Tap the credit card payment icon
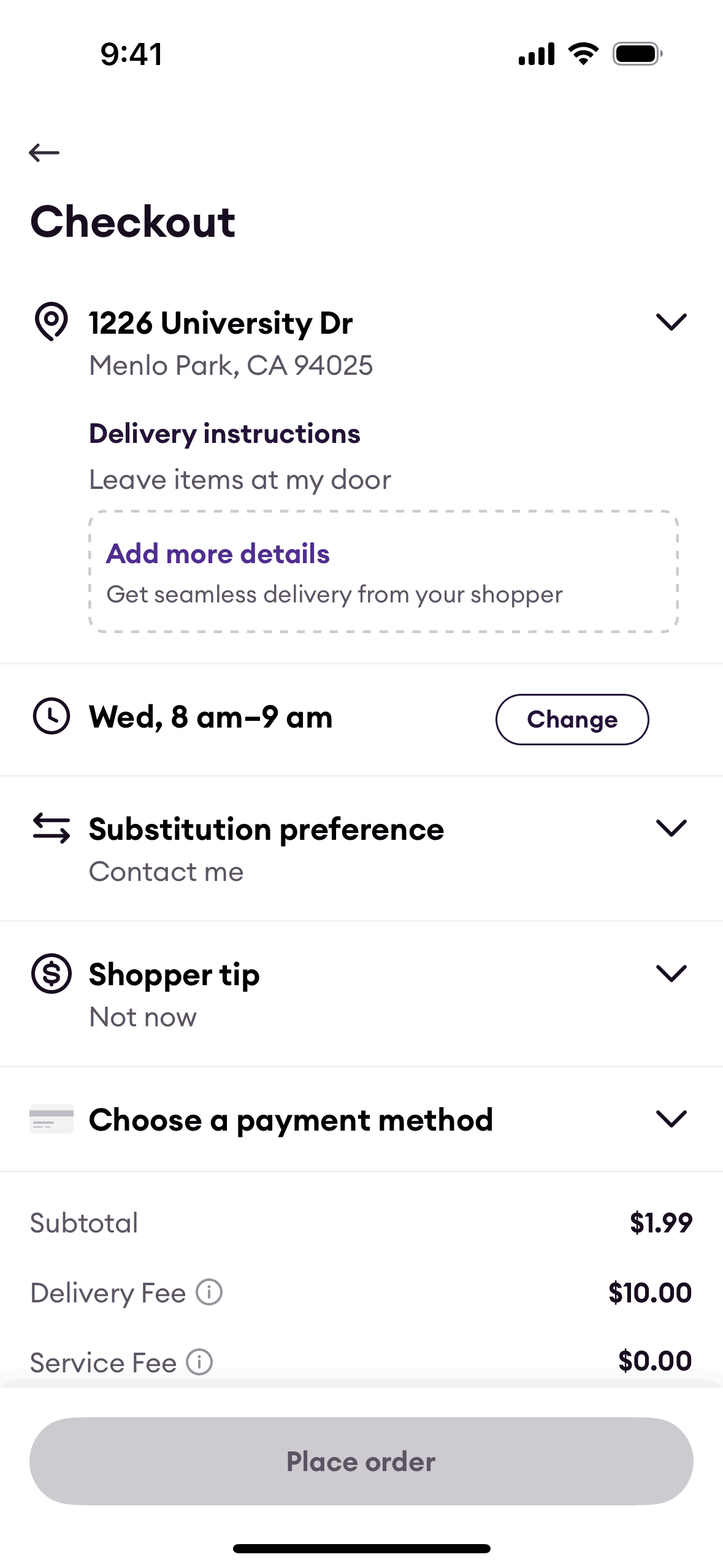The height and width of the screenshot is (1568, 723). click(x=52, y=1119)
